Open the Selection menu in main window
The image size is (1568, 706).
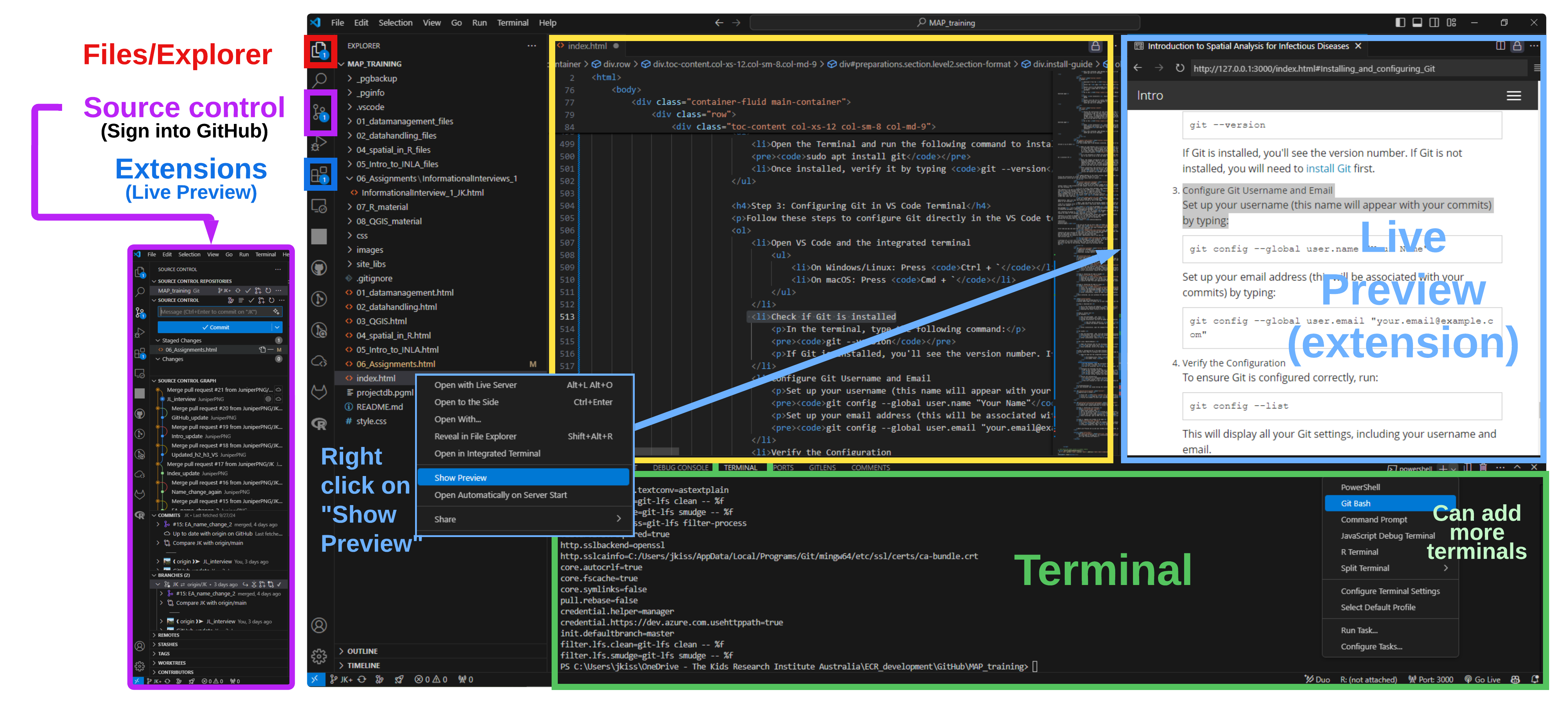tap(396, 23)
